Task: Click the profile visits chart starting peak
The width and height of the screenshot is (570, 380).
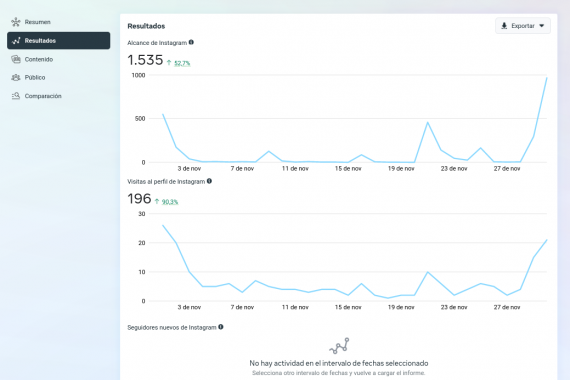Action: (163, 225)
